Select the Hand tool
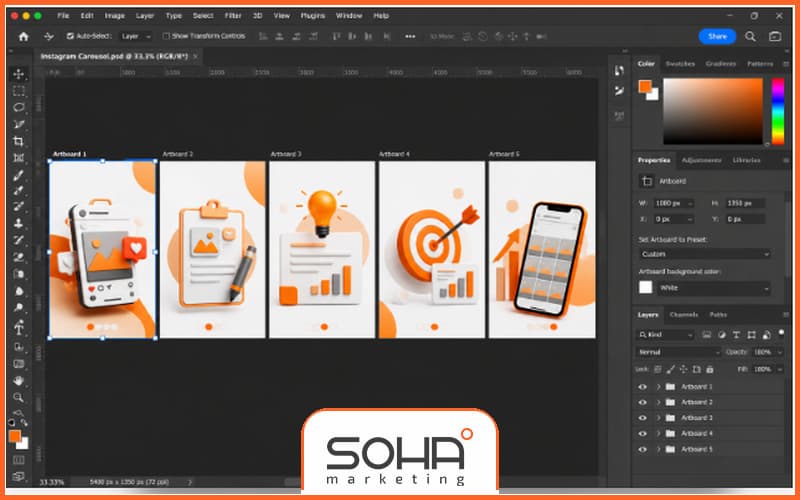Viewport: 800px width, 500px height. (x=19, y=381)
